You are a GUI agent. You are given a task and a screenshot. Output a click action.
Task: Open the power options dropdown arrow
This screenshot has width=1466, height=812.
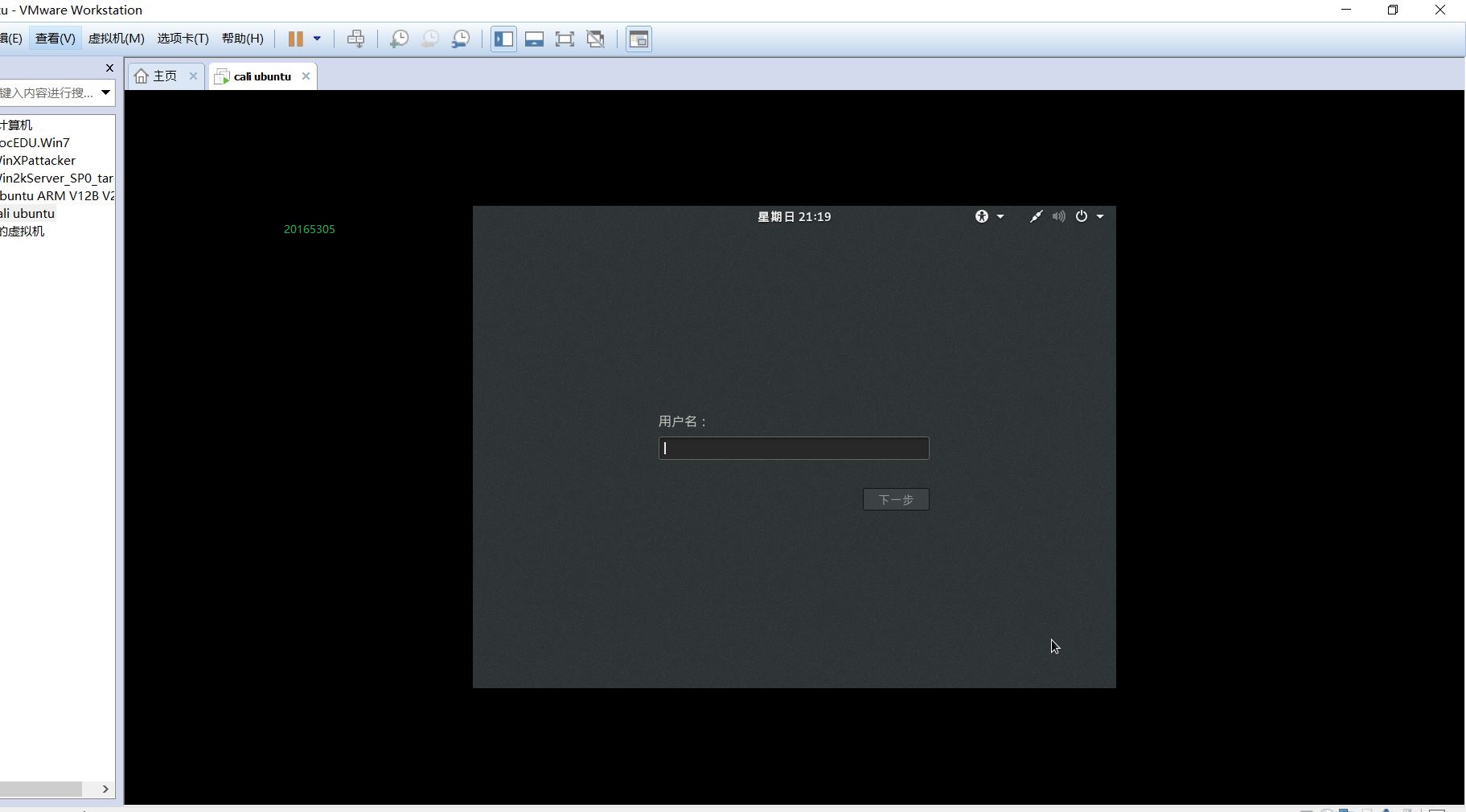coord(317,39)
